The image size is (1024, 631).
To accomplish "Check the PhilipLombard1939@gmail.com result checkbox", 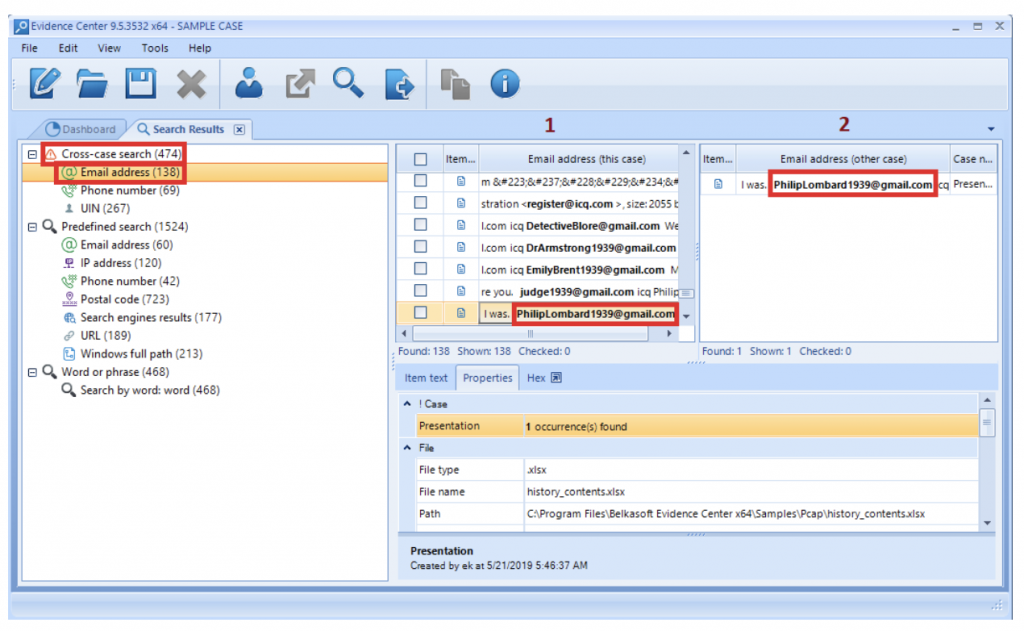I will click(419, 313).
